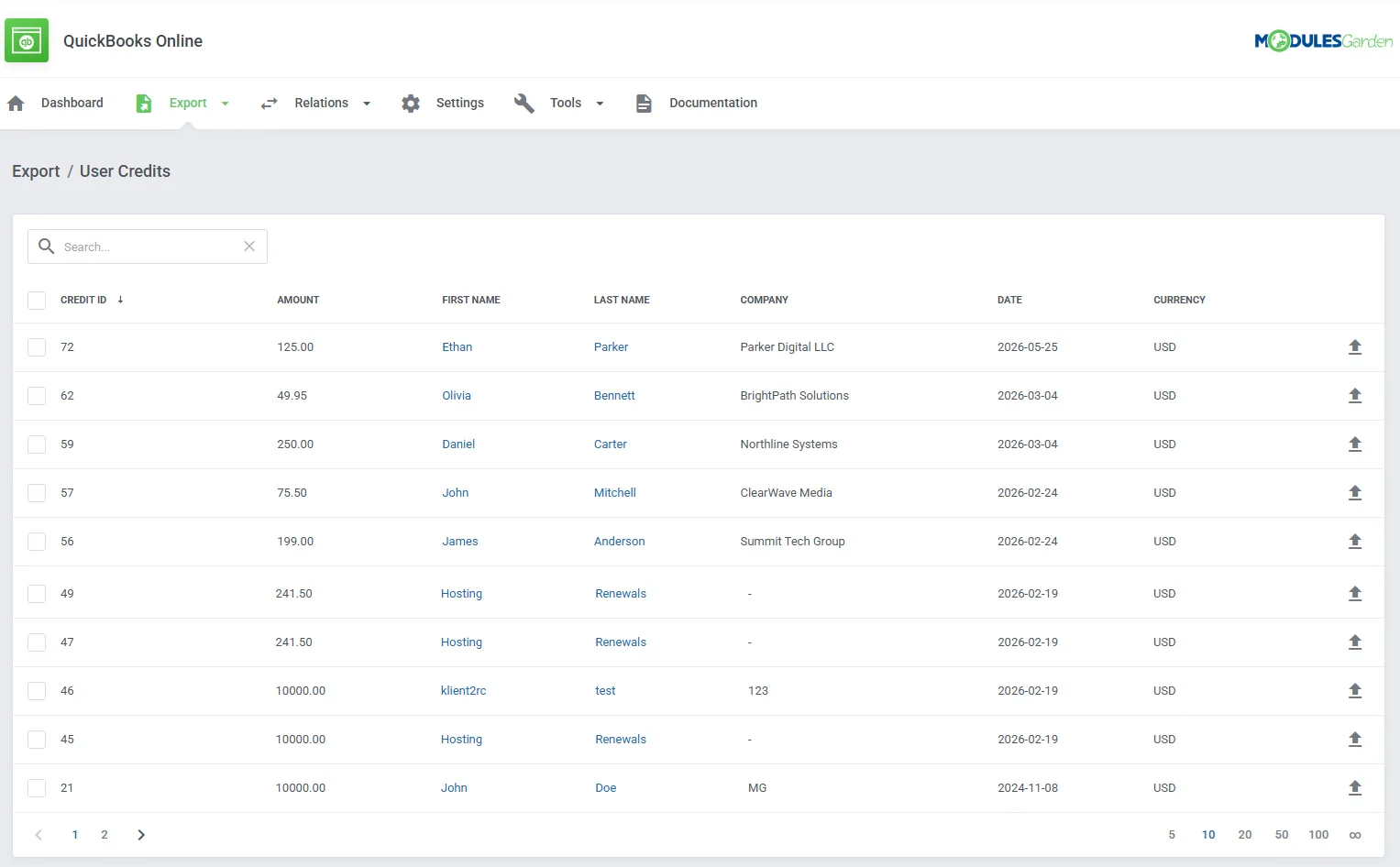This screenshot has width=1400, height=867.
Task: Check the box for credit ID 47
Action: (37, 642)
